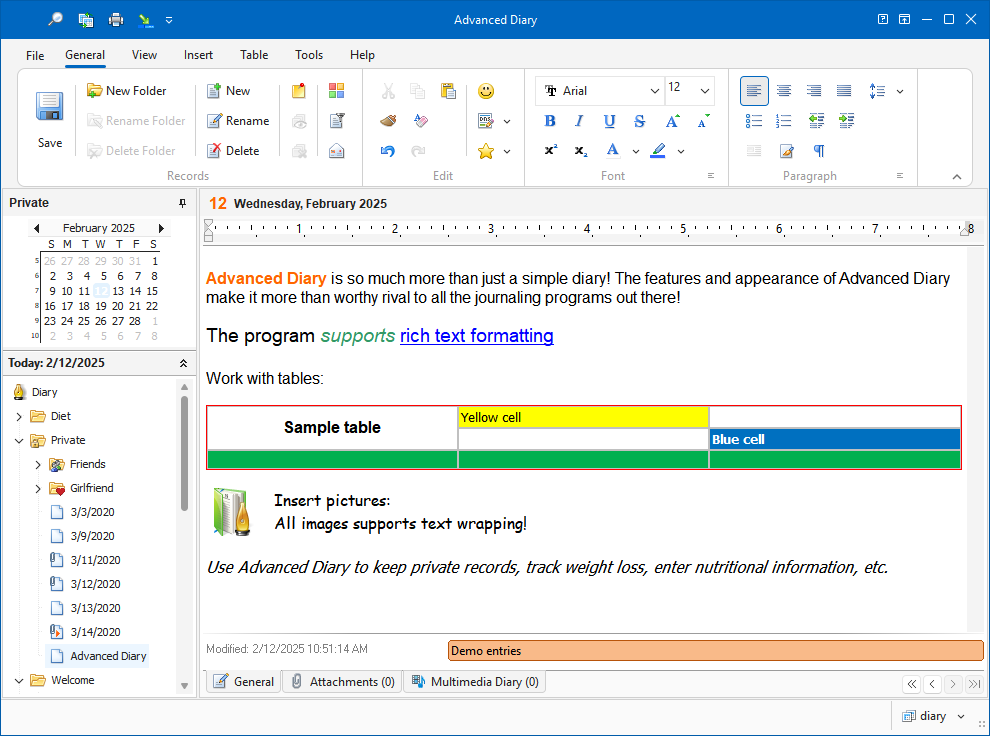Toggle Subscript formatting
Image resolution: width=990 pixels, height=736 pixels.
coord(581,151)
